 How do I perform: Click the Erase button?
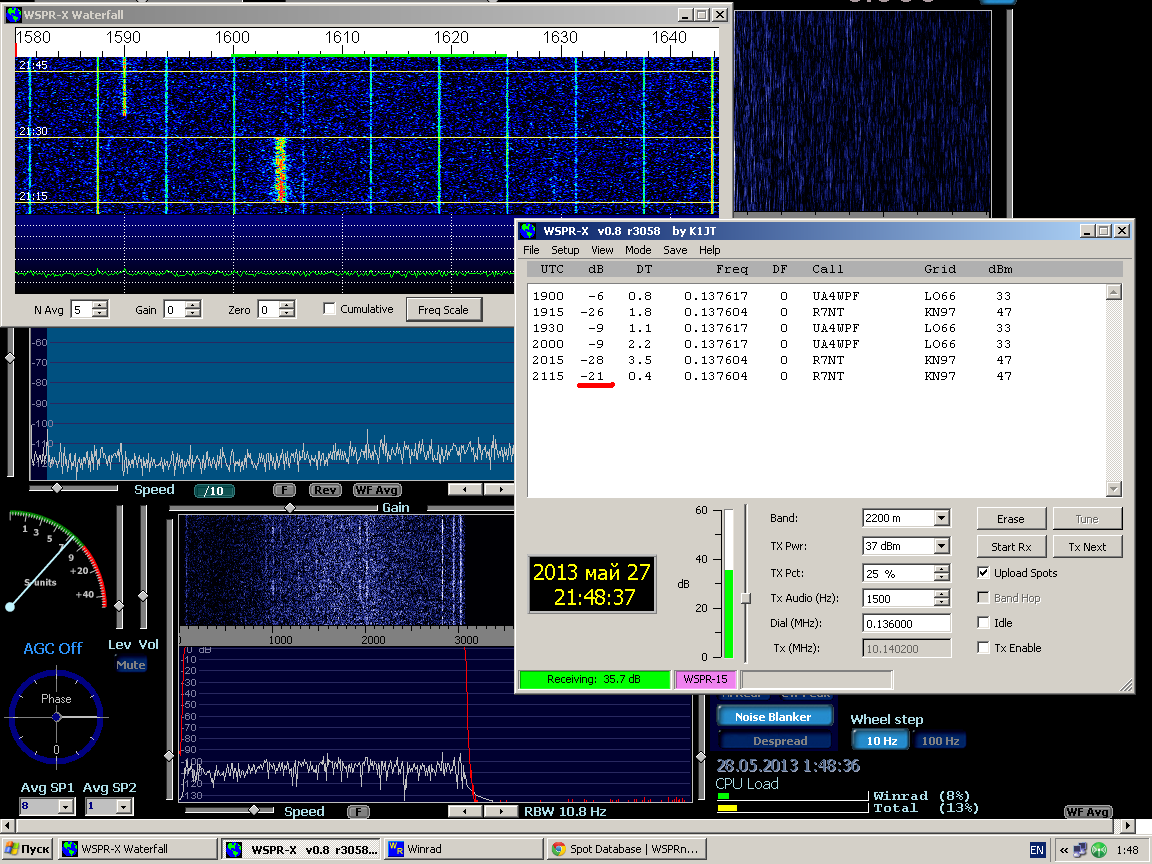pyautogui.click(x=1011, y=519)
